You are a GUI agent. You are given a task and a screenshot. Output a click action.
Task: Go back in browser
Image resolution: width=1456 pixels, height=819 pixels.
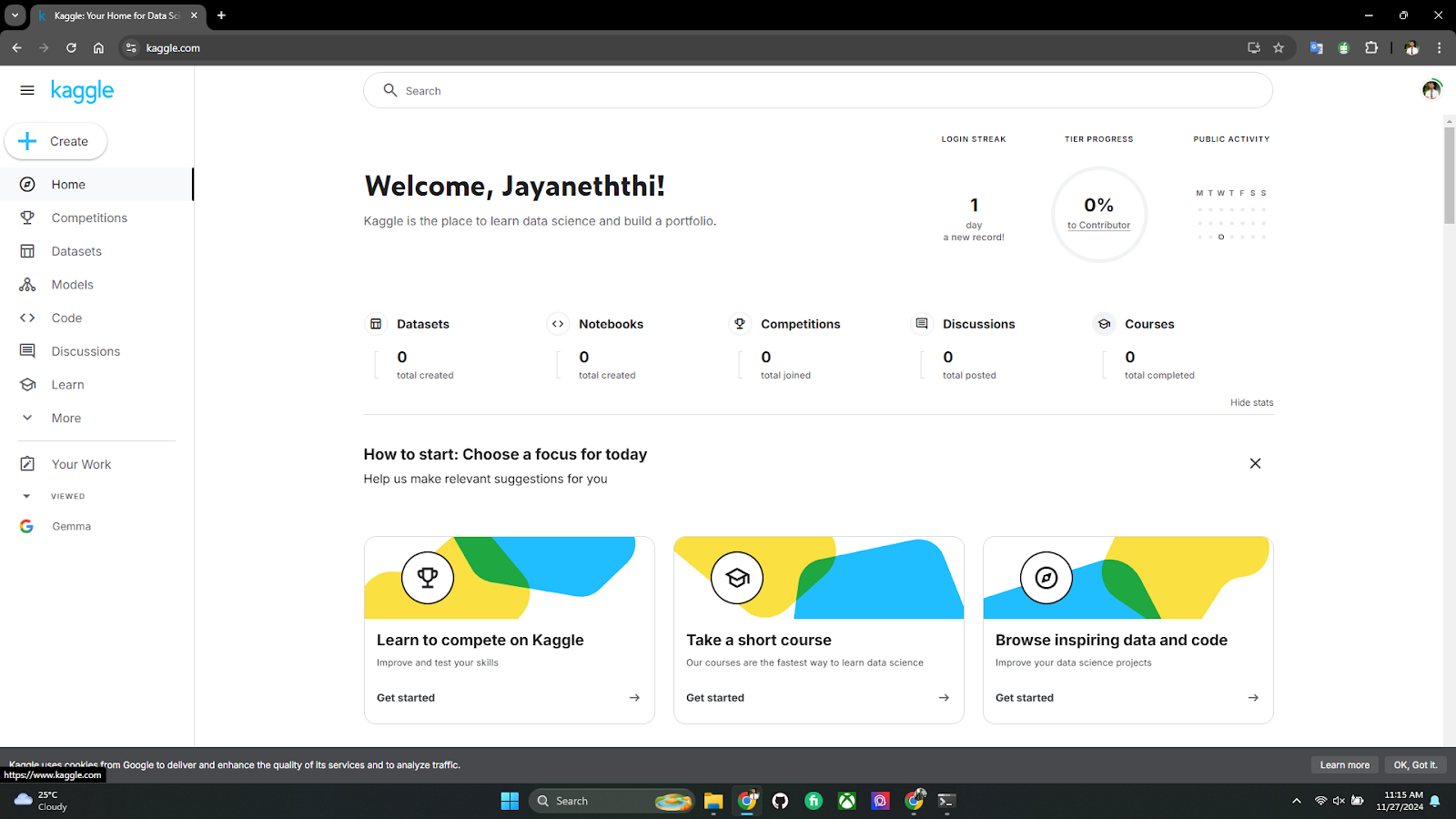point(16,48)
